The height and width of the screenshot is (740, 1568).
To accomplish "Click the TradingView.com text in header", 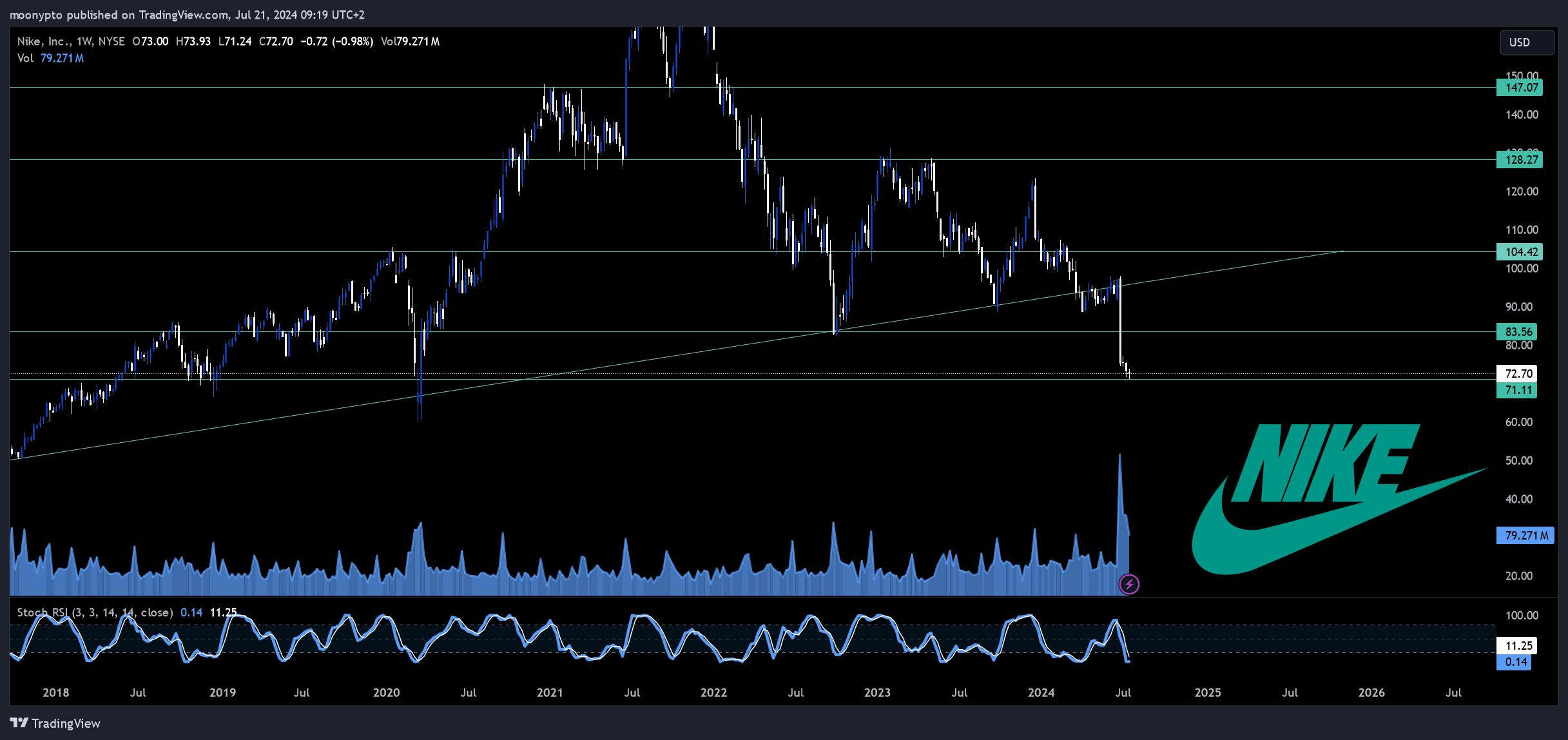I will (183, 15).
